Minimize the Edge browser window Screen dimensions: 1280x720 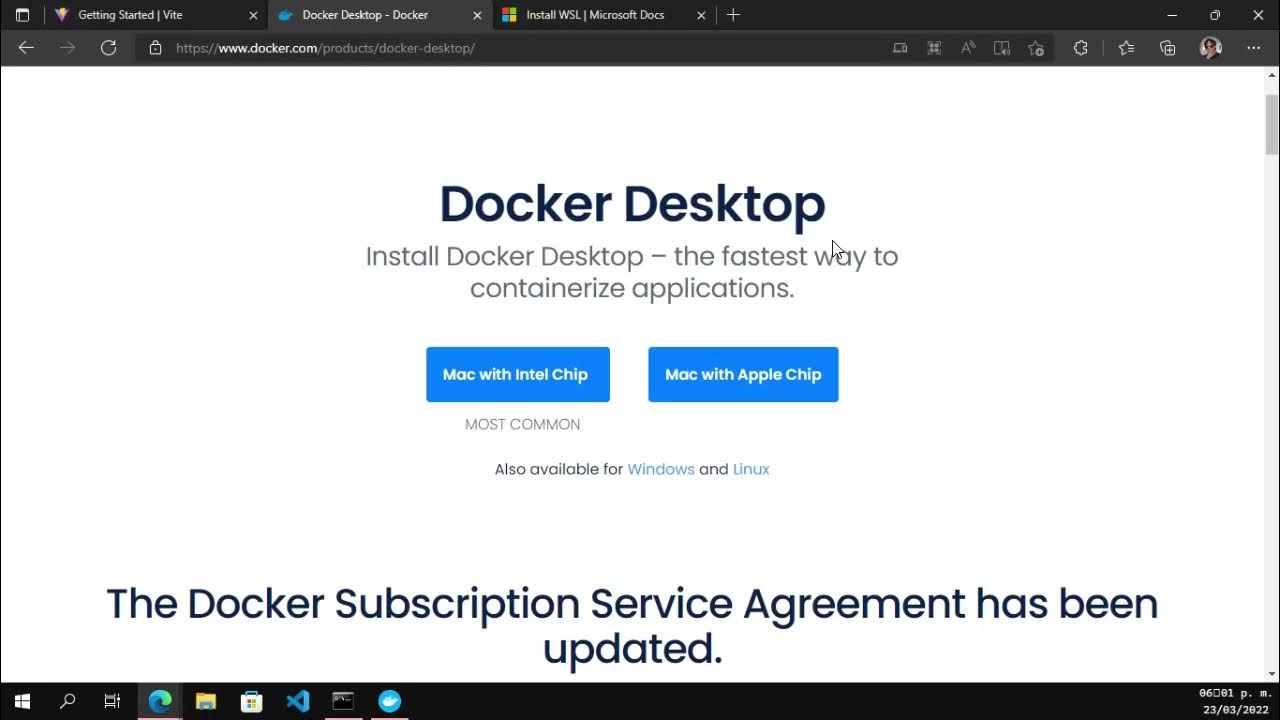point(1172,15)
